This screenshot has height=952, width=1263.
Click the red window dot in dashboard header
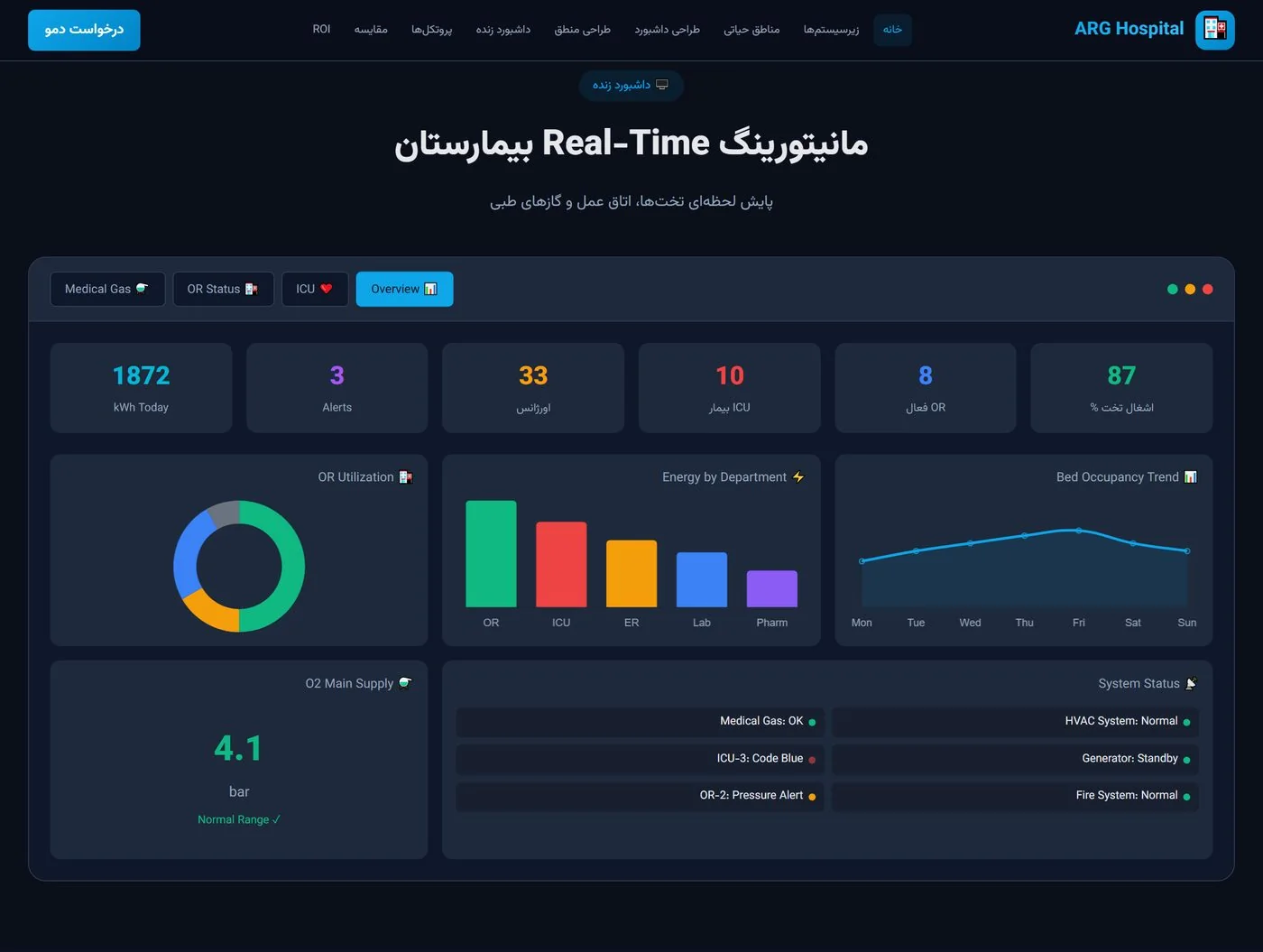[1208, 289]
